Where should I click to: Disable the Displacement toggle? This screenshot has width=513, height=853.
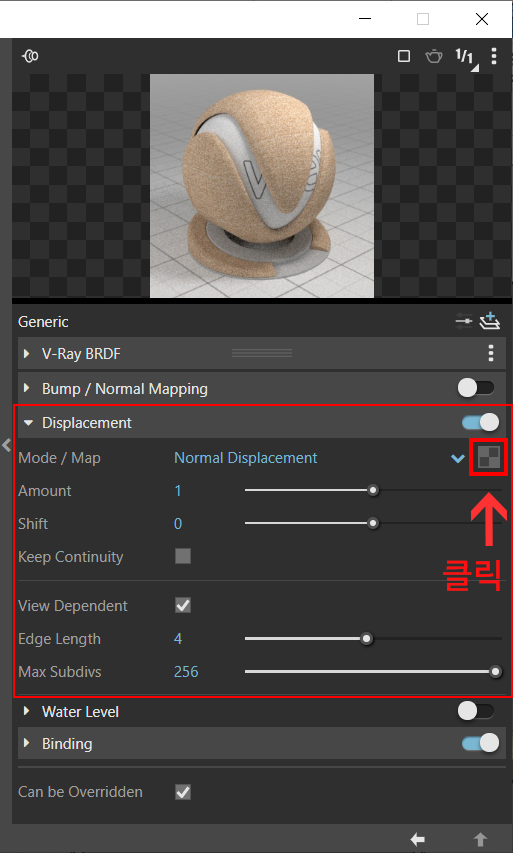pos(480,422)
